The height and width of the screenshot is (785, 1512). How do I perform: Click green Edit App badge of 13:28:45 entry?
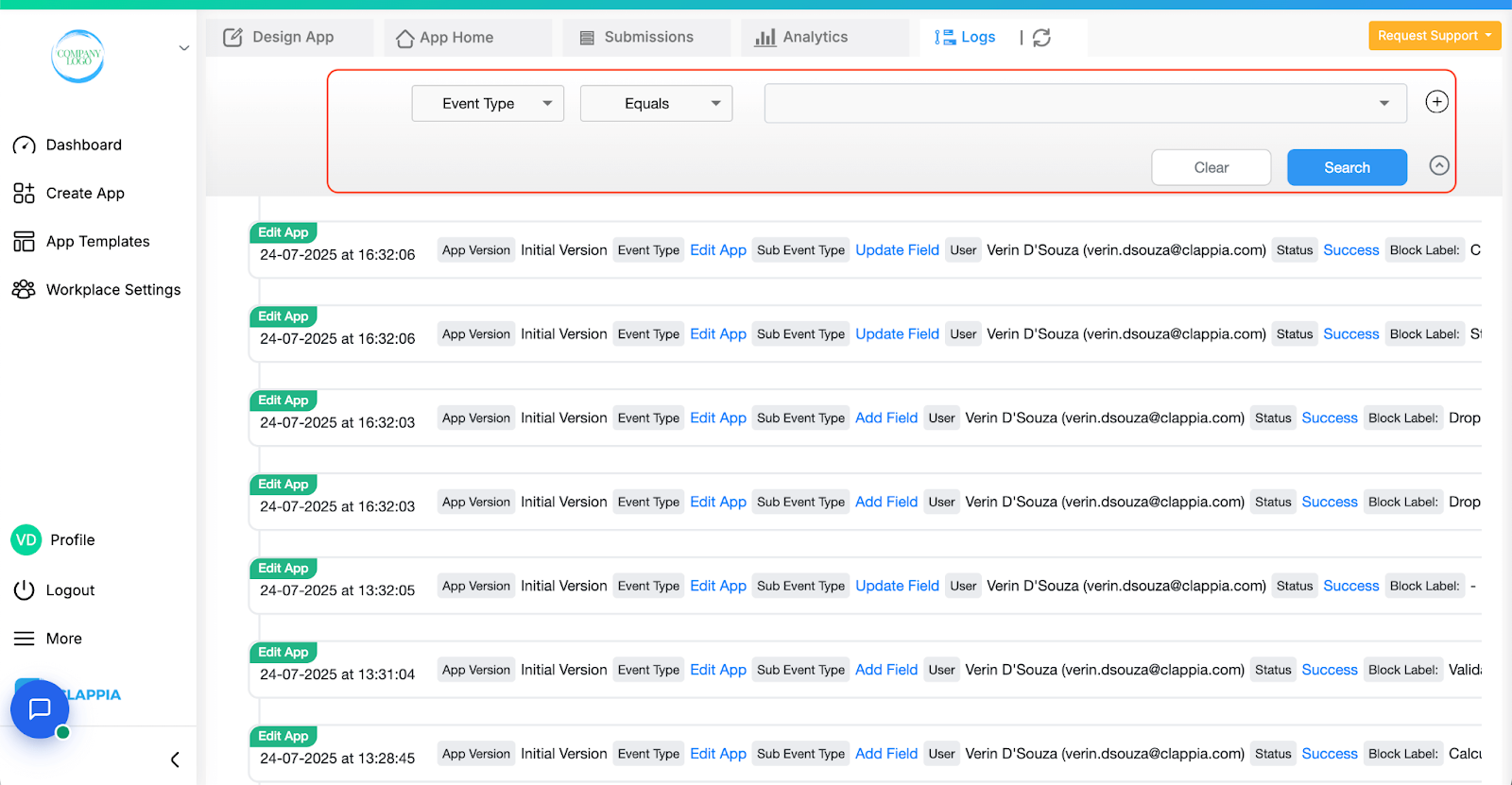pos(283,736)
